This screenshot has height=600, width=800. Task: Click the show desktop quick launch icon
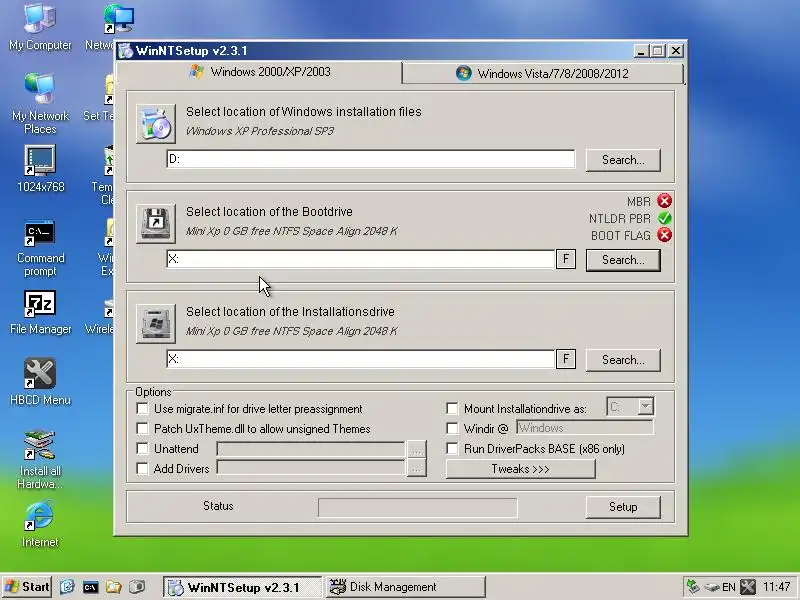click(67, 587)
